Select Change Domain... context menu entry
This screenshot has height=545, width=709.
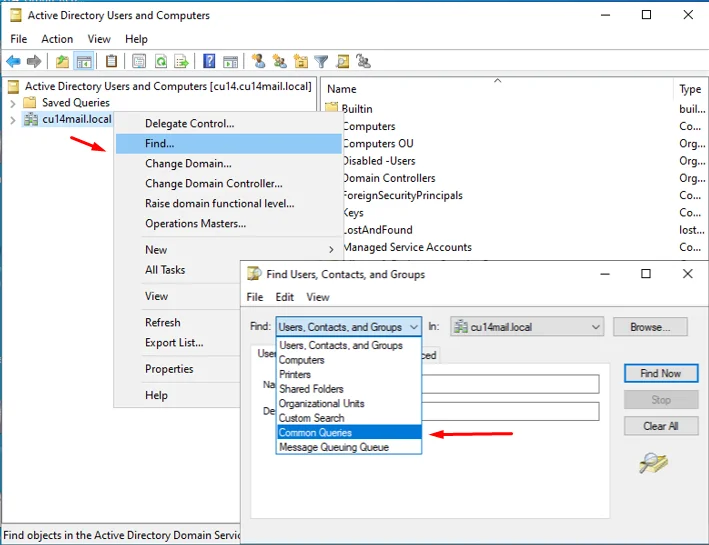click(228, 163)
